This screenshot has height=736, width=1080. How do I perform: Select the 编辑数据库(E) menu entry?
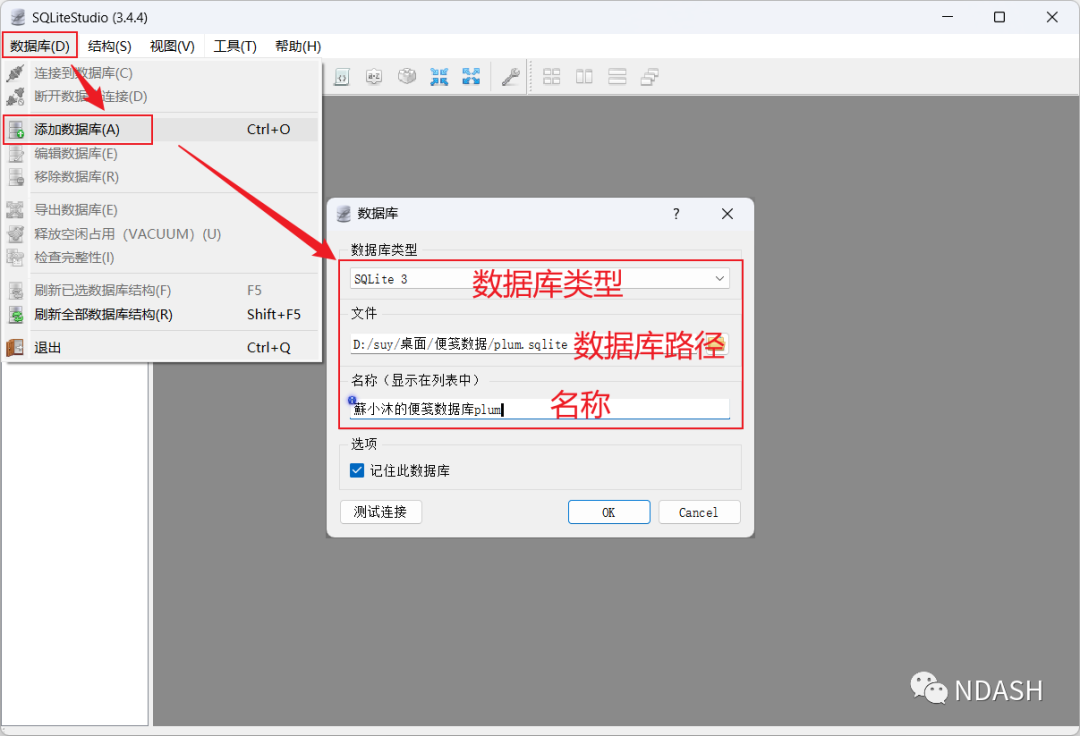[161, 154]
